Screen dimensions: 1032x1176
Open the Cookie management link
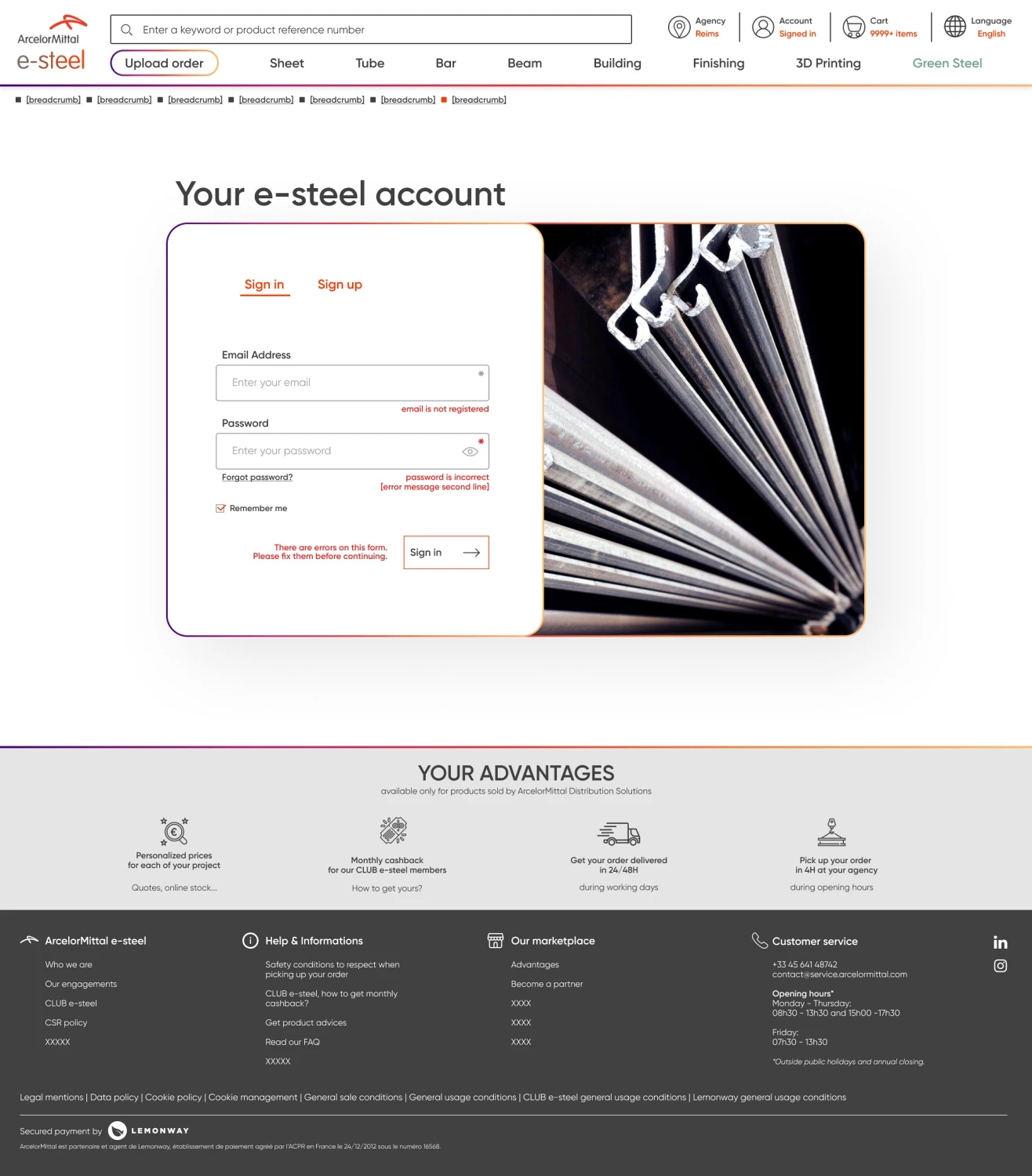click(253, 1098)
